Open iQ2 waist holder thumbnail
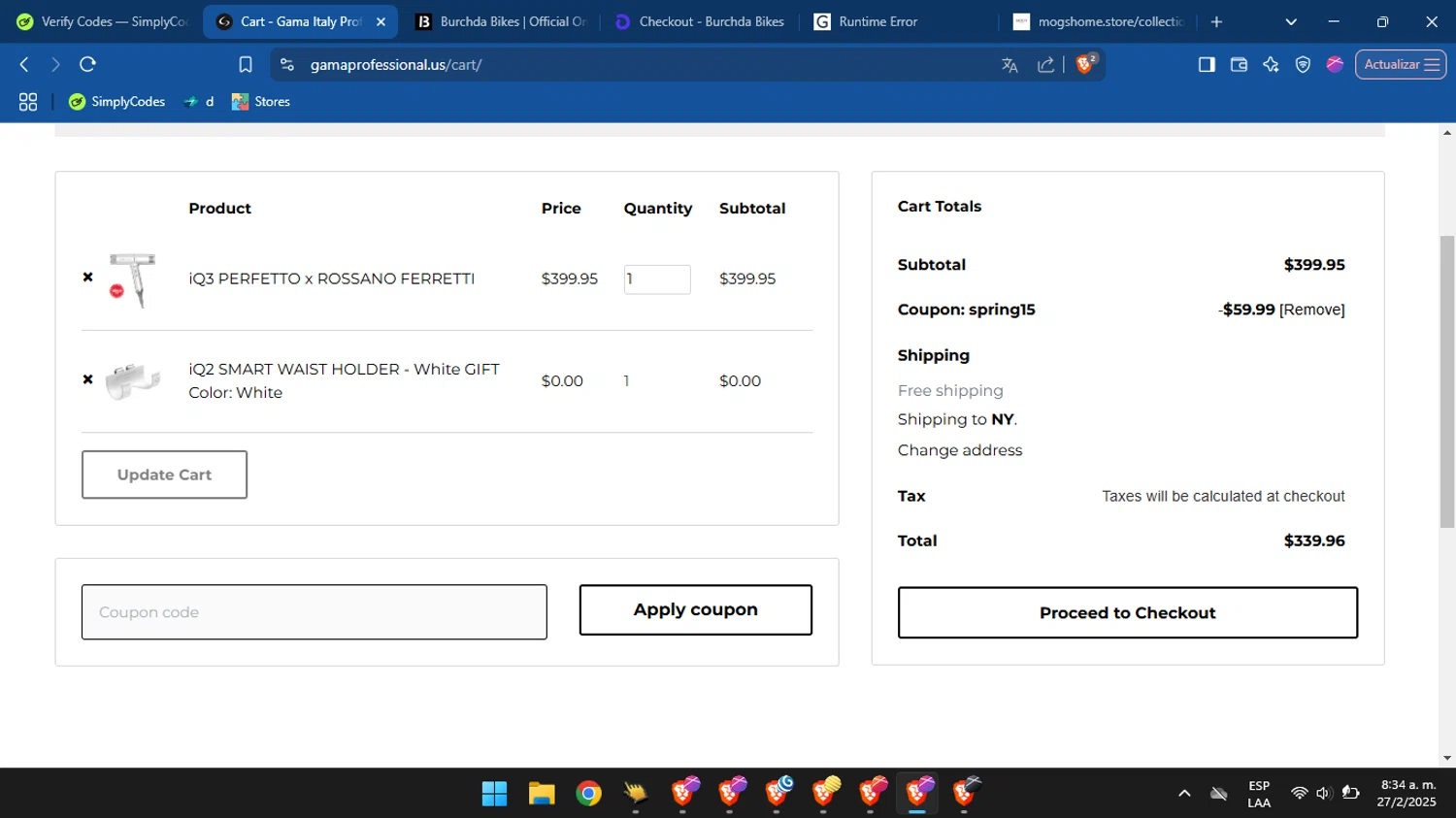Image resolution: width=1456 pixels, height=818 pixels. tap(133, 381)
